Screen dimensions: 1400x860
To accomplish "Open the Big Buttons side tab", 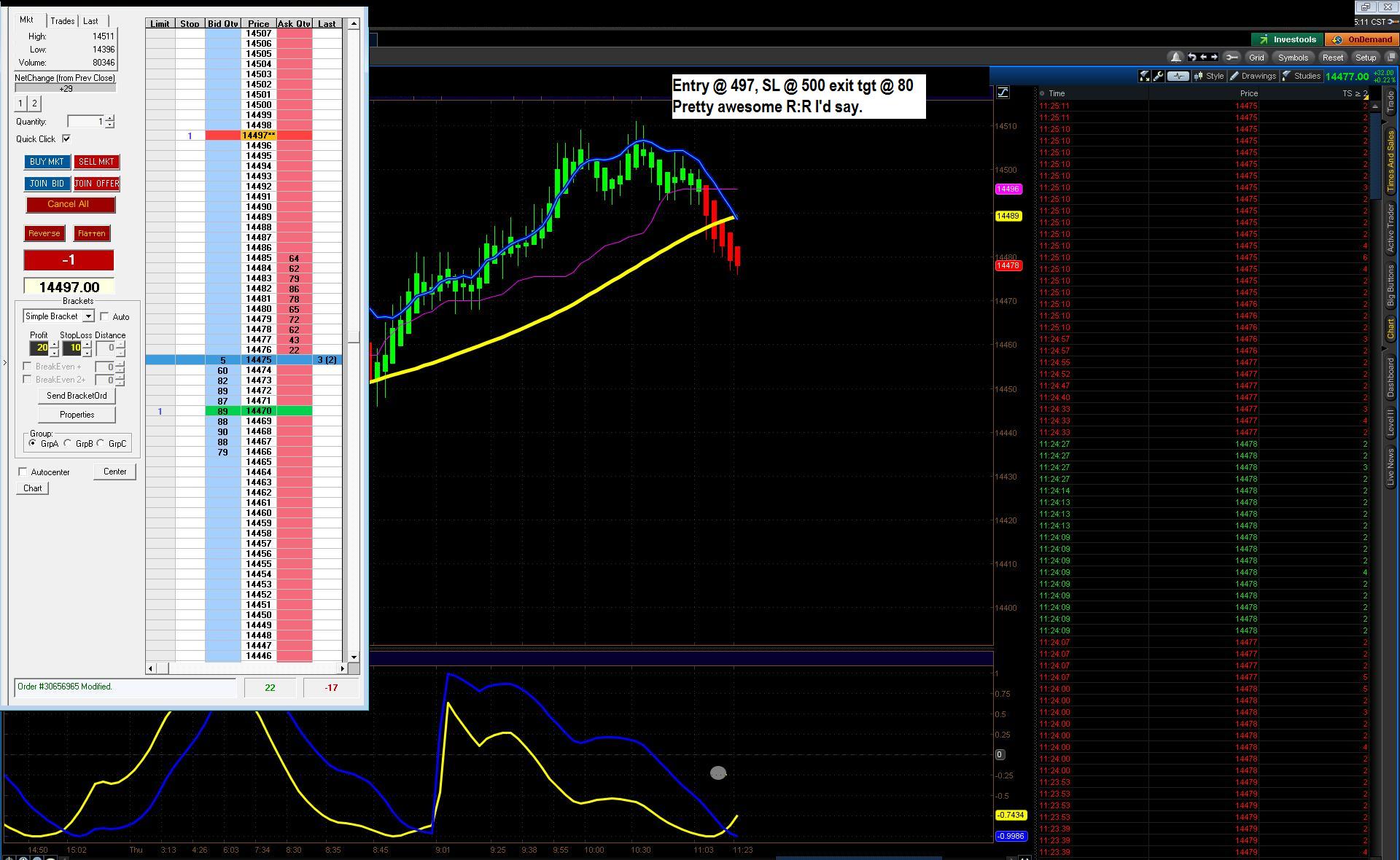I will 1391,286.
